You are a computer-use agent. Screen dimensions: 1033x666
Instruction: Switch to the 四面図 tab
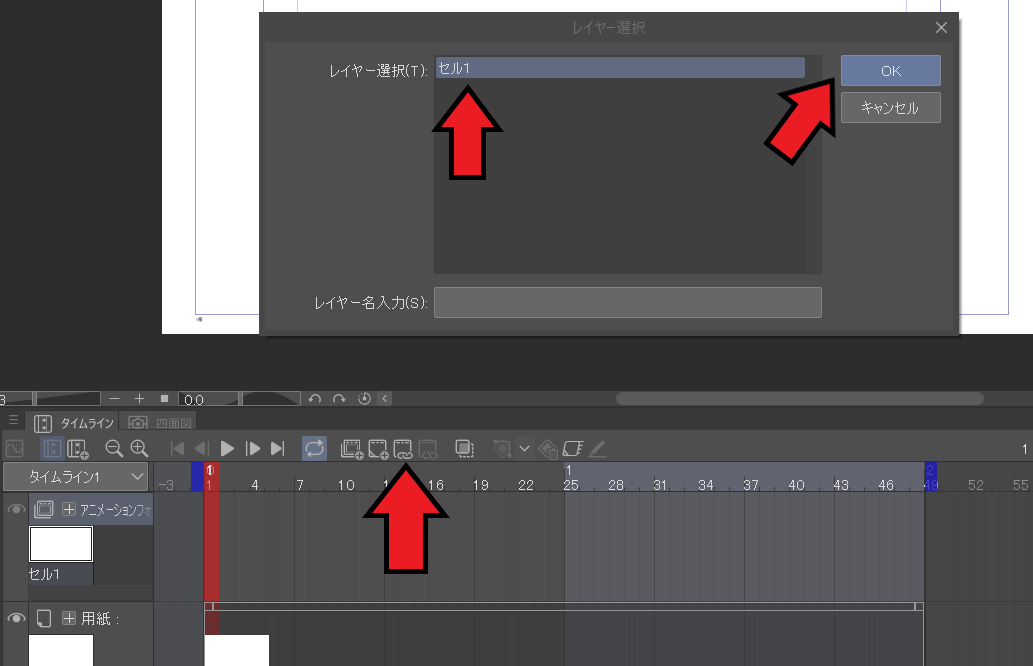click(x=163, y=422)
